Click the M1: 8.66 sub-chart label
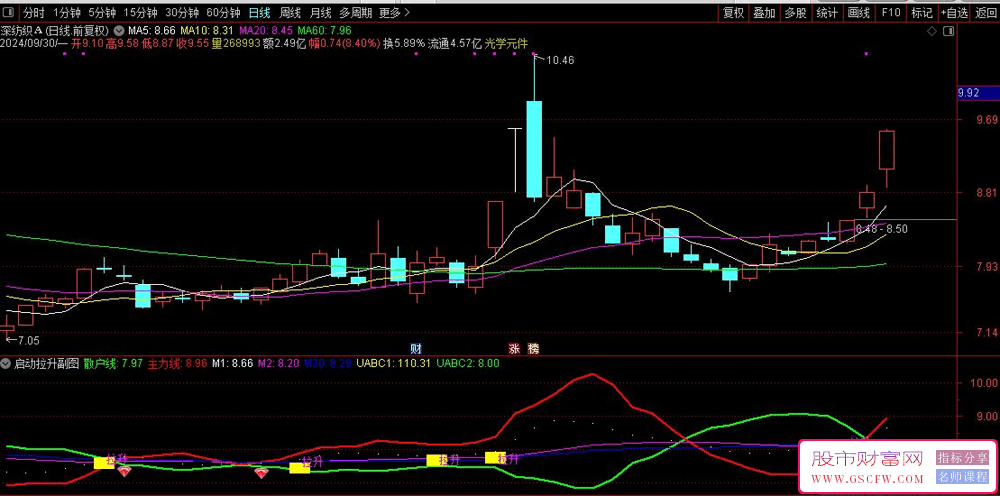1000x496 pixels. tap(232, 363)
